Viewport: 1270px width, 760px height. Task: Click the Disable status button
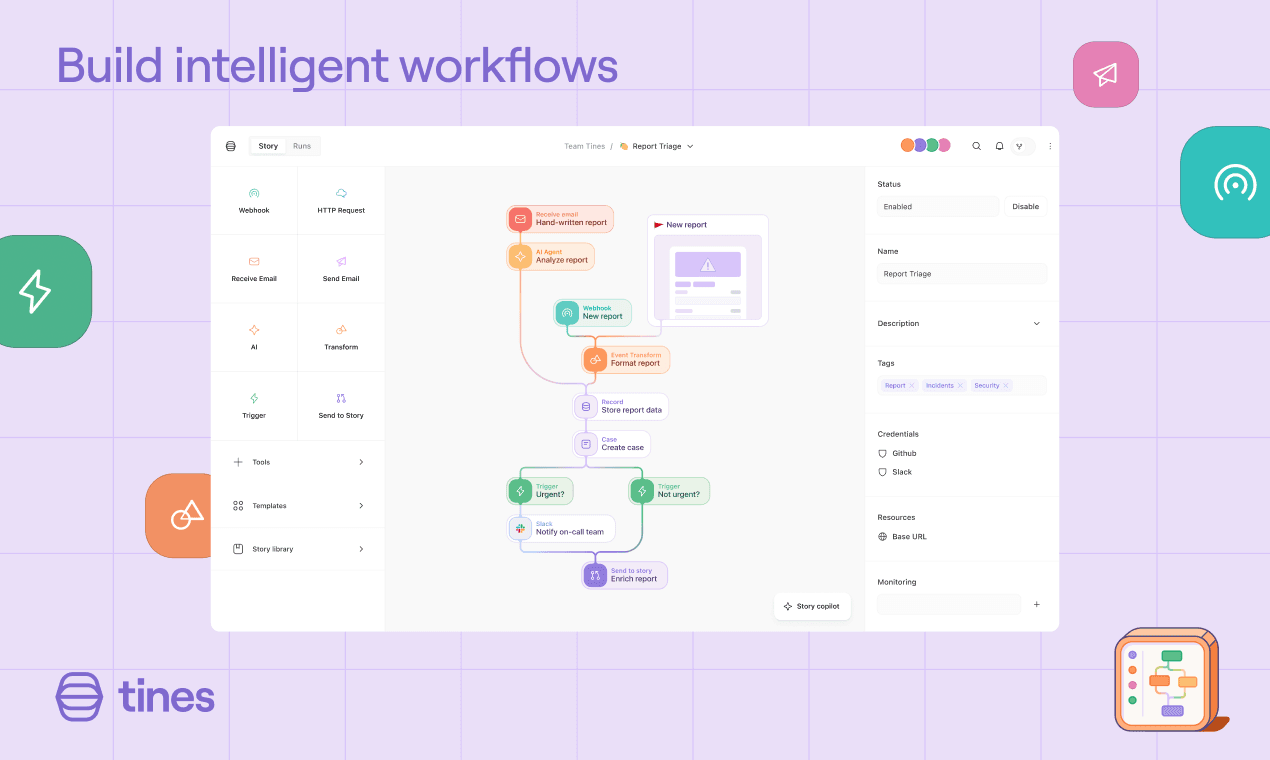coord(1025,207)
